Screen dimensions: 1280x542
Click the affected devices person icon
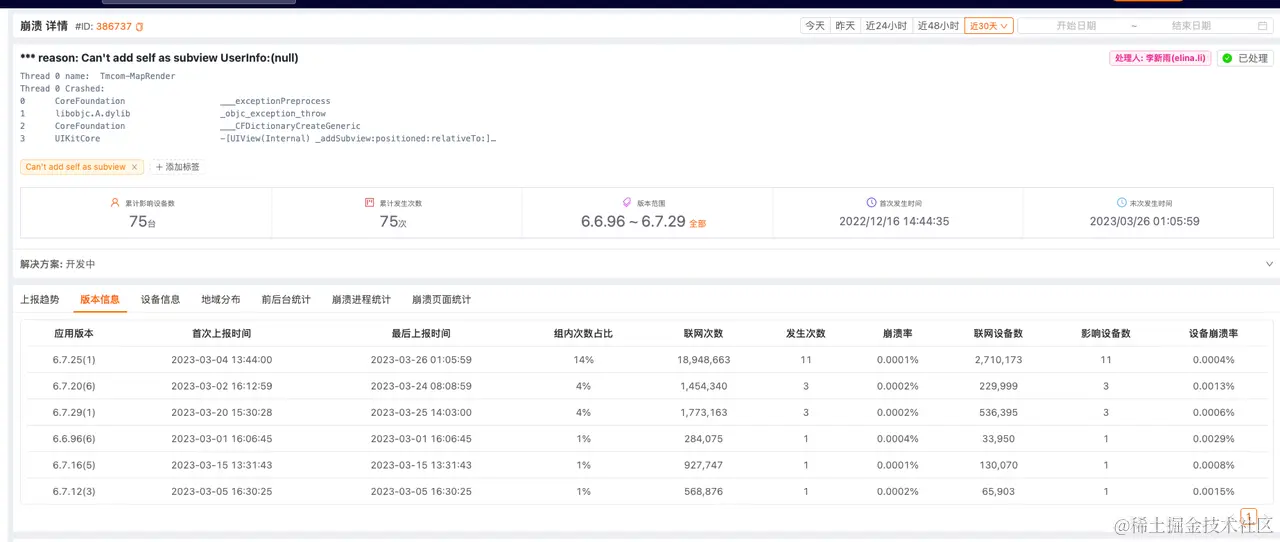tap(115, 202)
